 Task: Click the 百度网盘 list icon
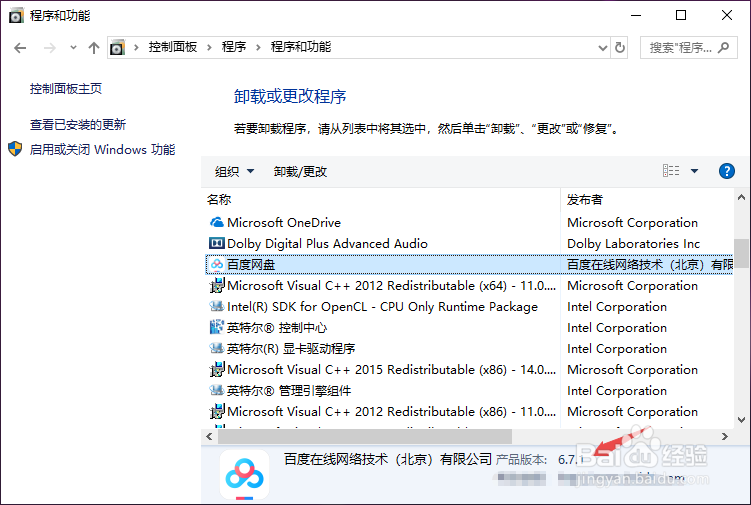coord(217,264)
